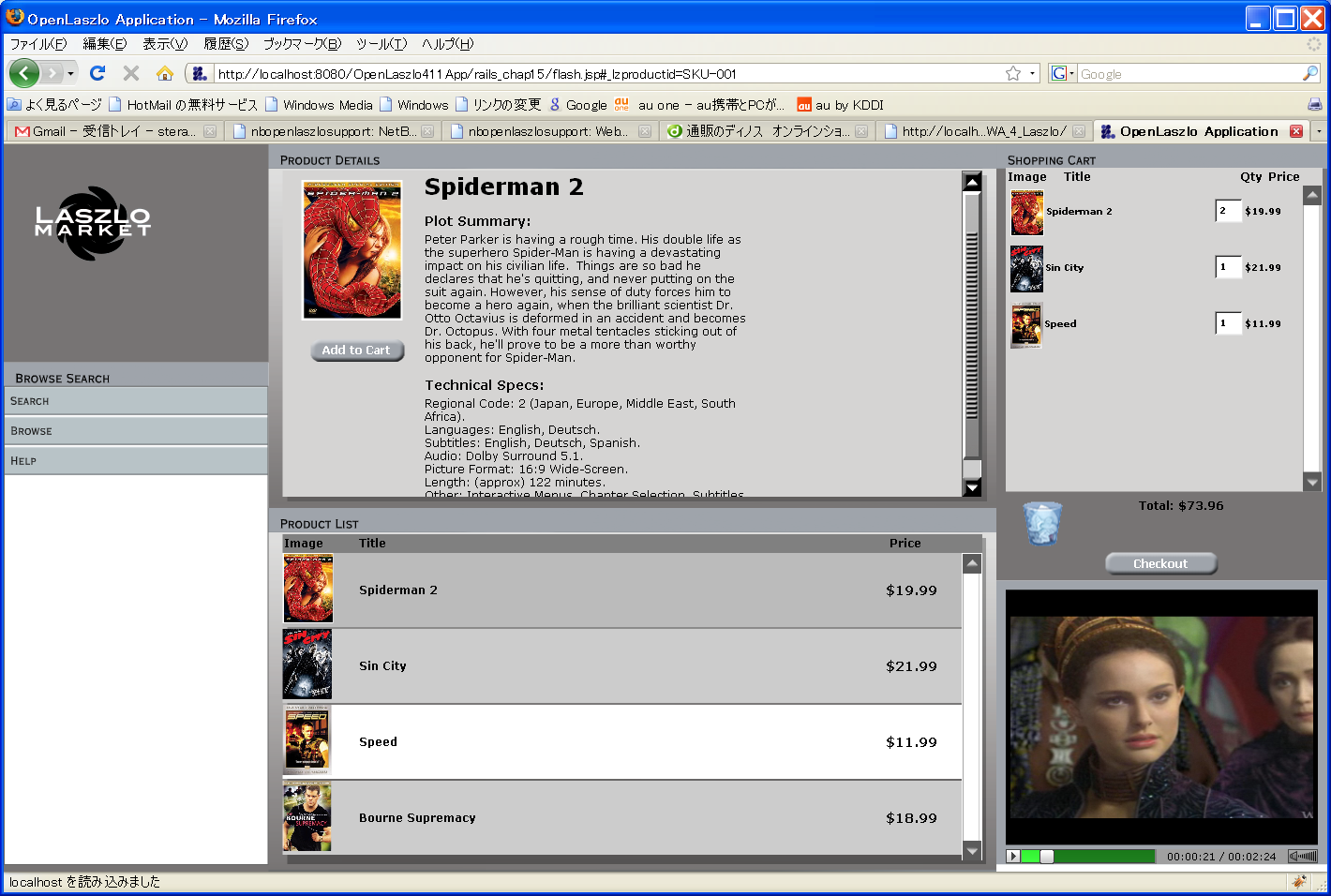
Task: Click the Checkout button
Action: coord(1160,563)
